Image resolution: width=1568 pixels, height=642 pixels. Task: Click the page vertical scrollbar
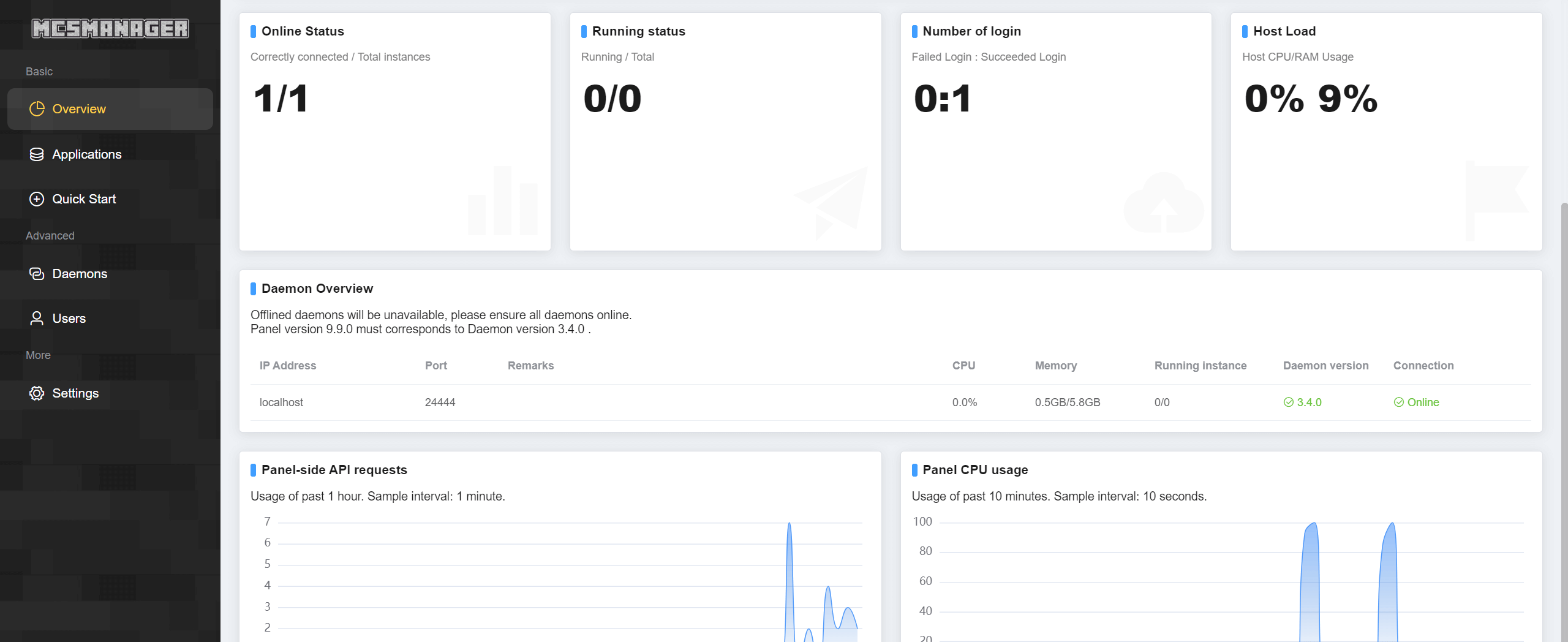tap(1564, 422)
